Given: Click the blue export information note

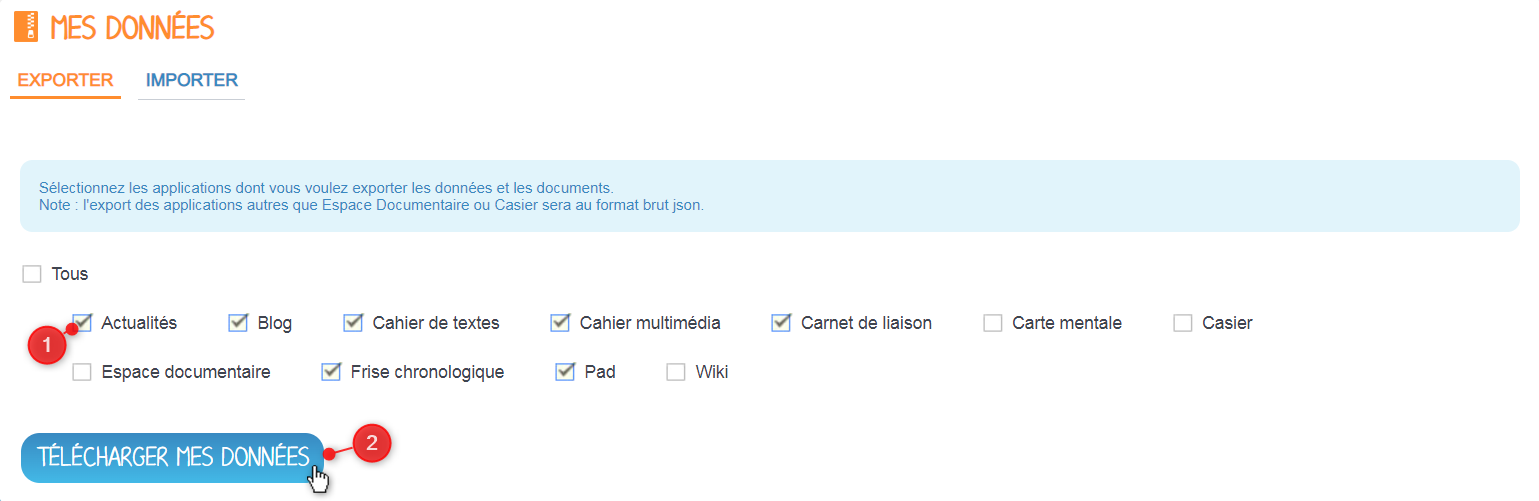Looking at the screenshot, I should (769, 196).
